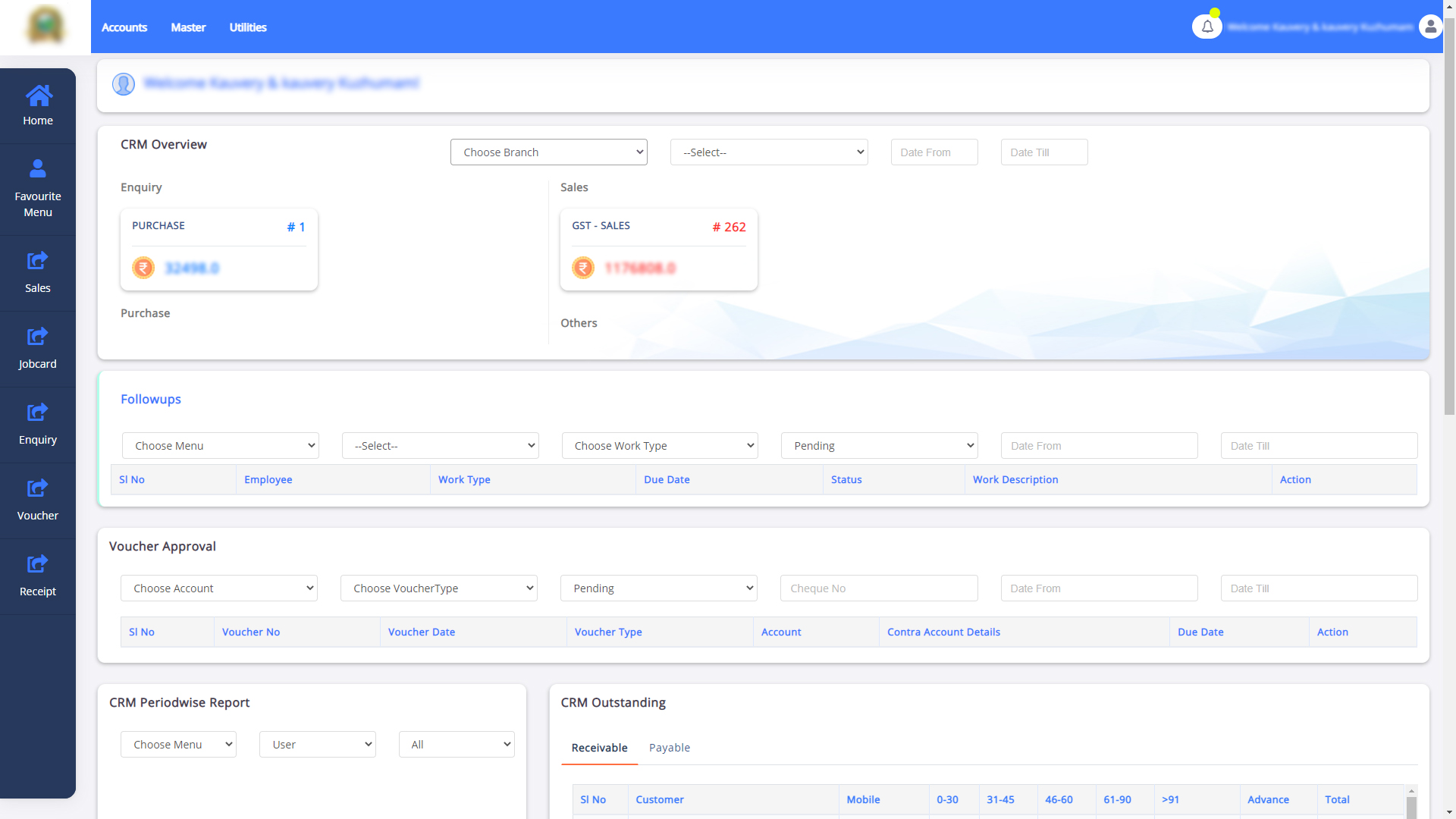Expand the Choose Branch dropdown
Image resolution: width=1456 pixels, height=819 pixels.
[x=548, y=152]
